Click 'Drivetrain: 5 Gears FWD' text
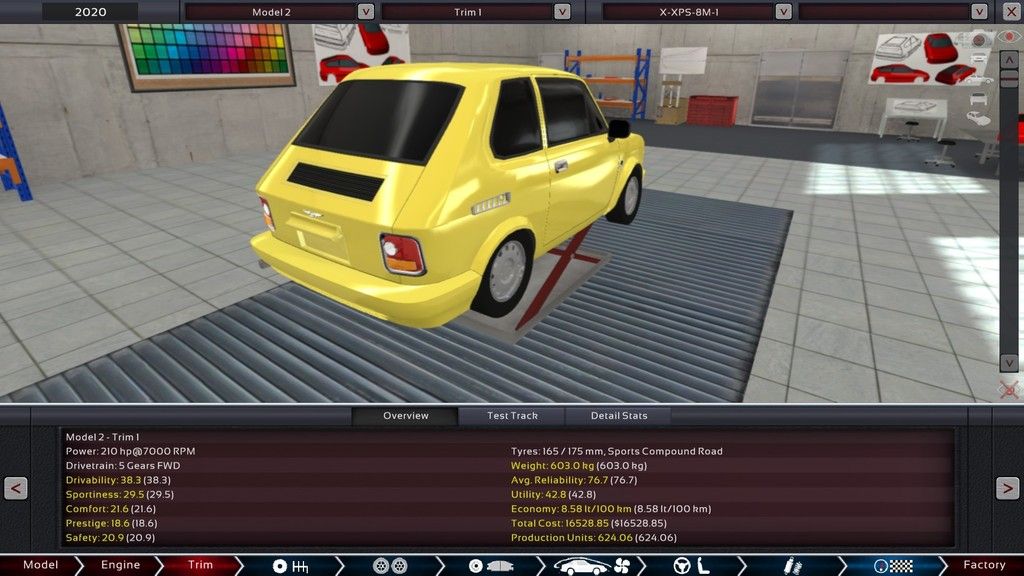The height and width of the screenshot is (576, 1024). 123,466
